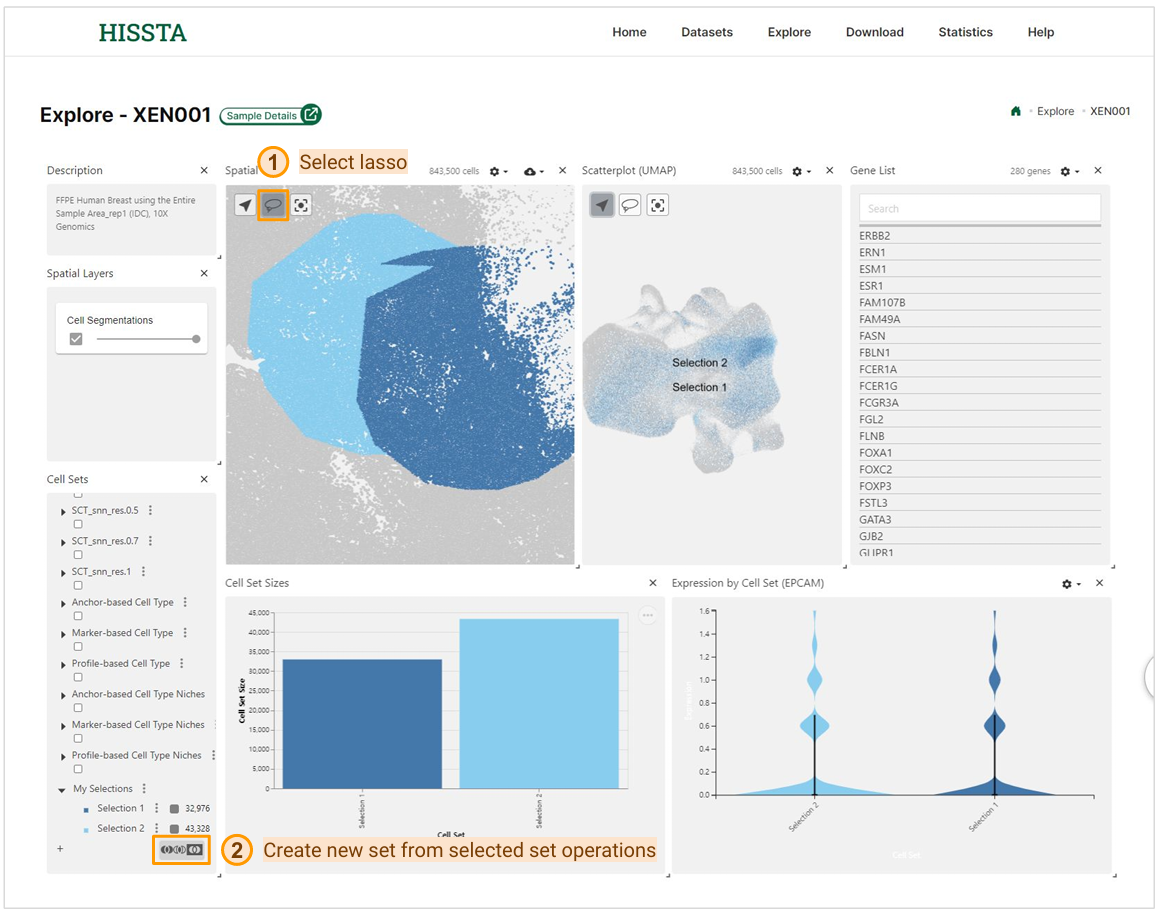This screenshot has height=913, width=1162.
Task: Click the ESR1 gene in list
Action: point(873,286)
